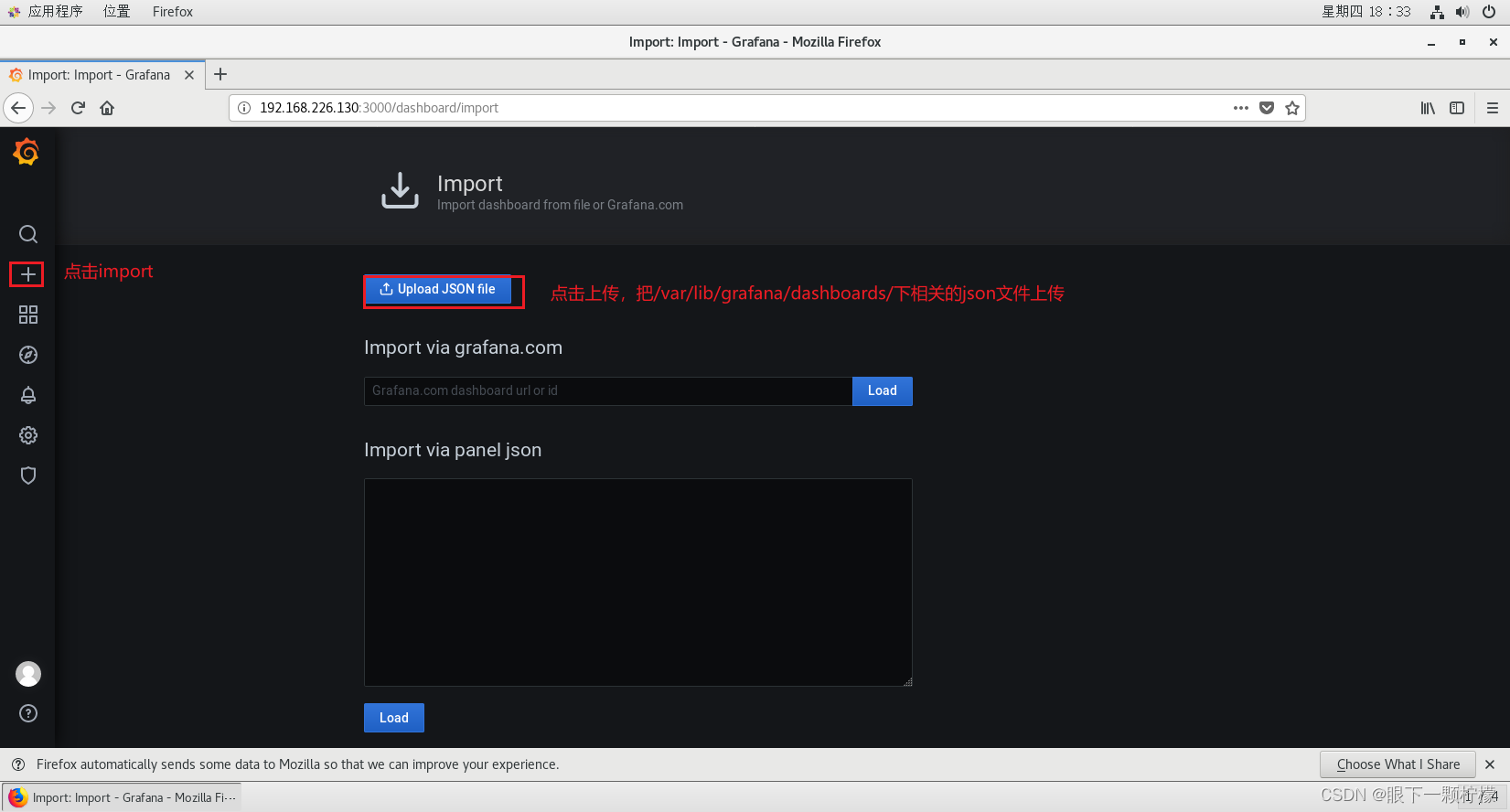Select the Firefox window in the bottom taskbar
This screenshot has height=812, width=1510.
[x=123, y=797]
